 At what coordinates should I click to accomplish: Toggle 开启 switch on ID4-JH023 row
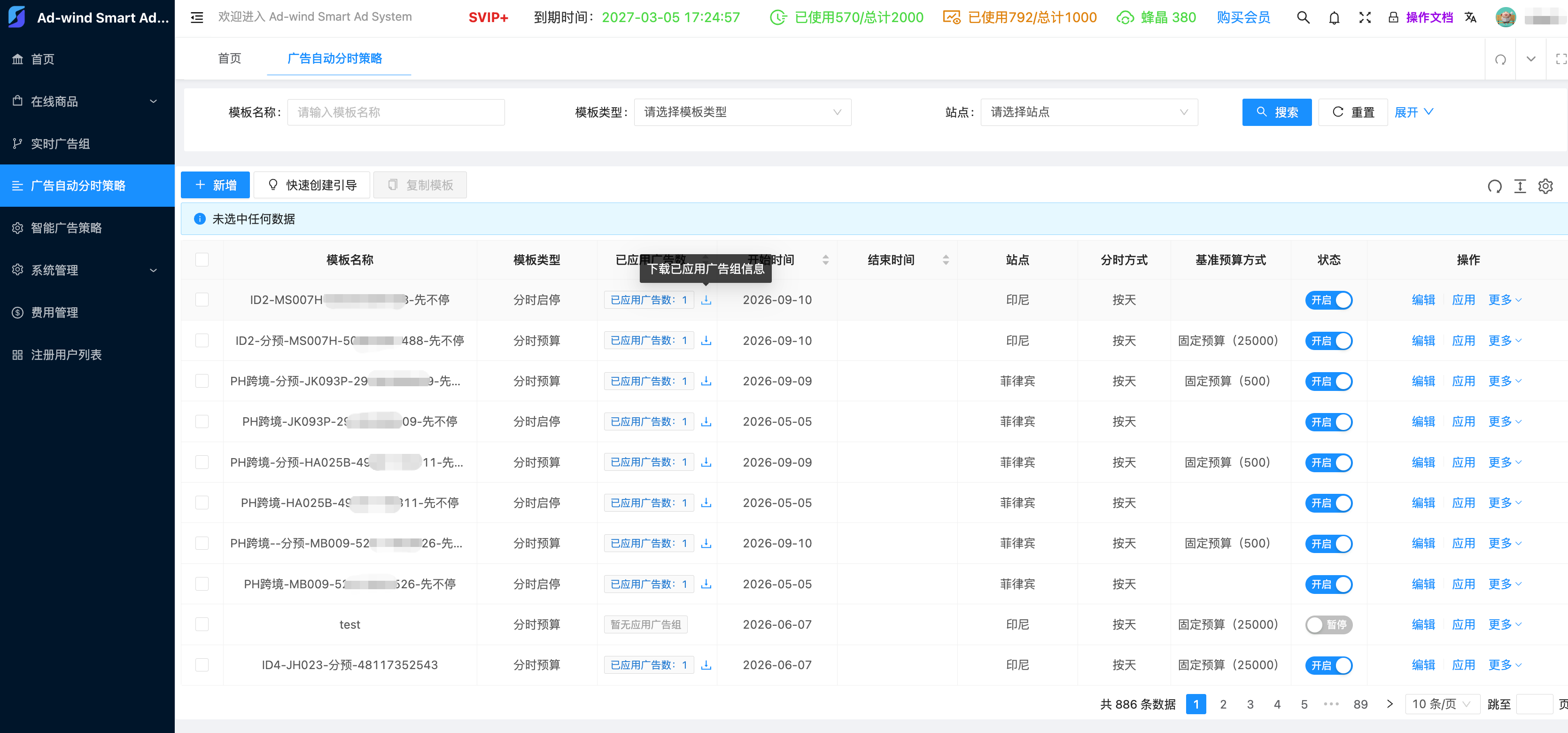point(1328,665)
